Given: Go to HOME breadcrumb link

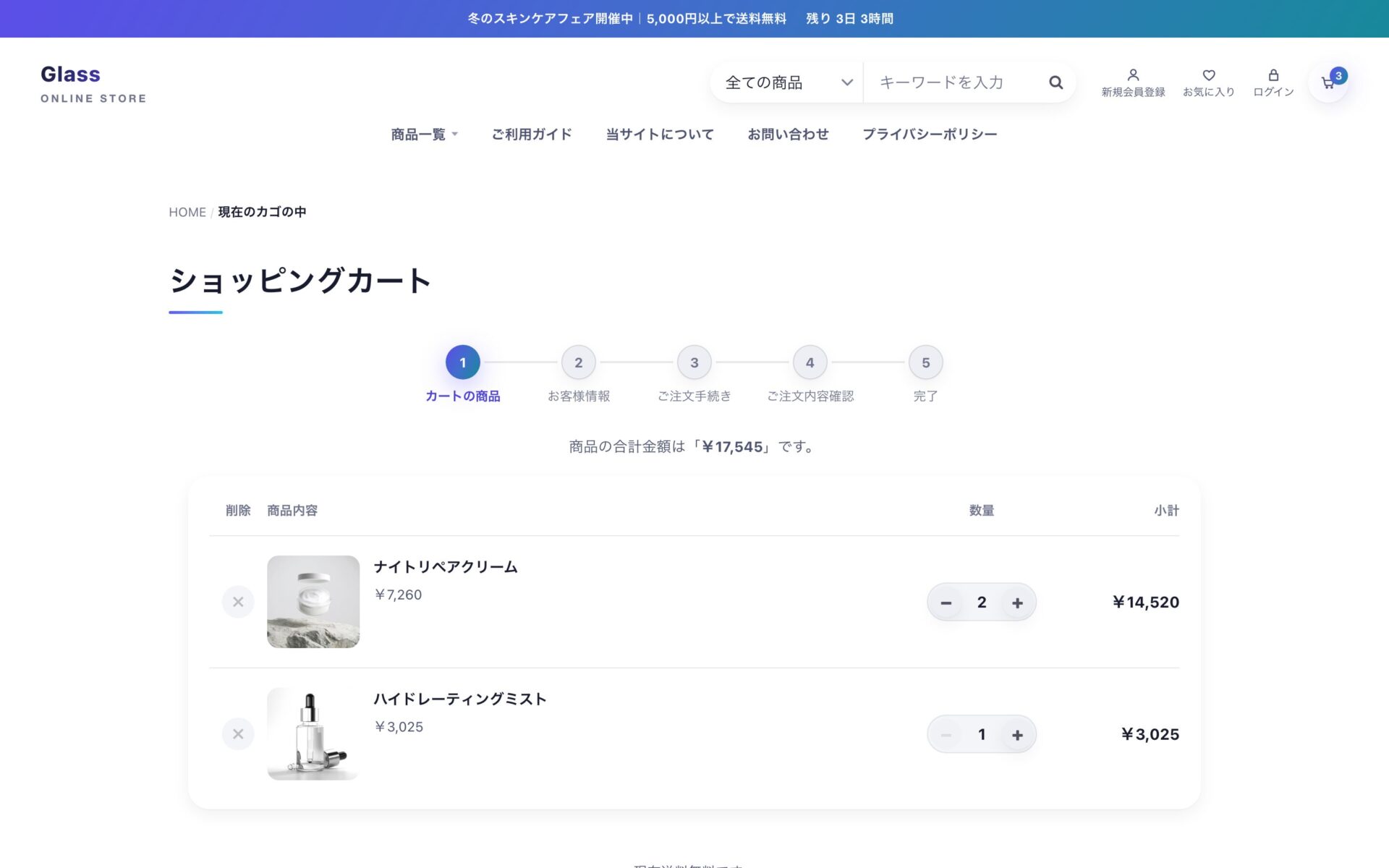Looking at the screenshot, I should click(x=187, y=212).
